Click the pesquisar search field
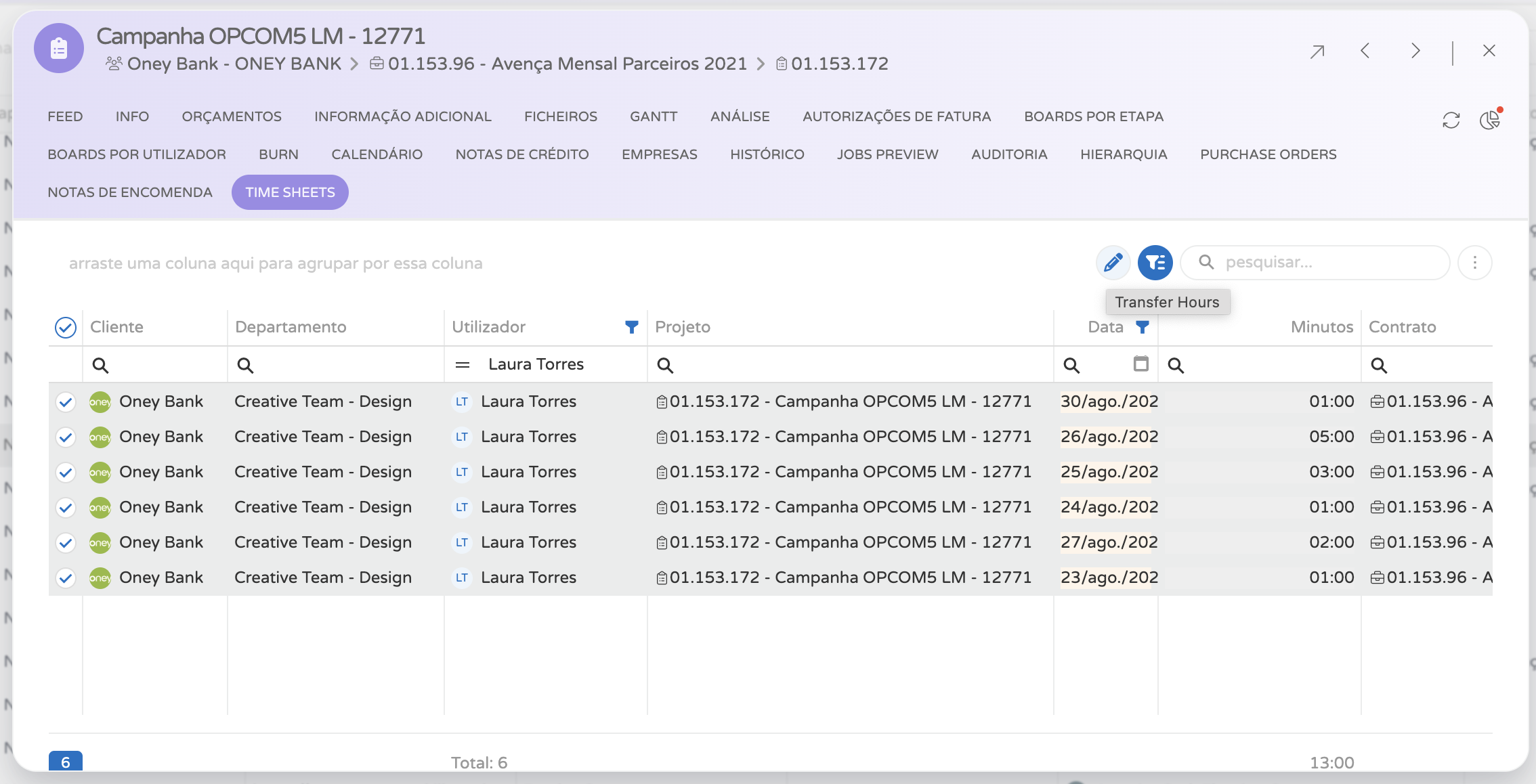This screenshot has width=1536, height=784. click(x=1315, y=263)
